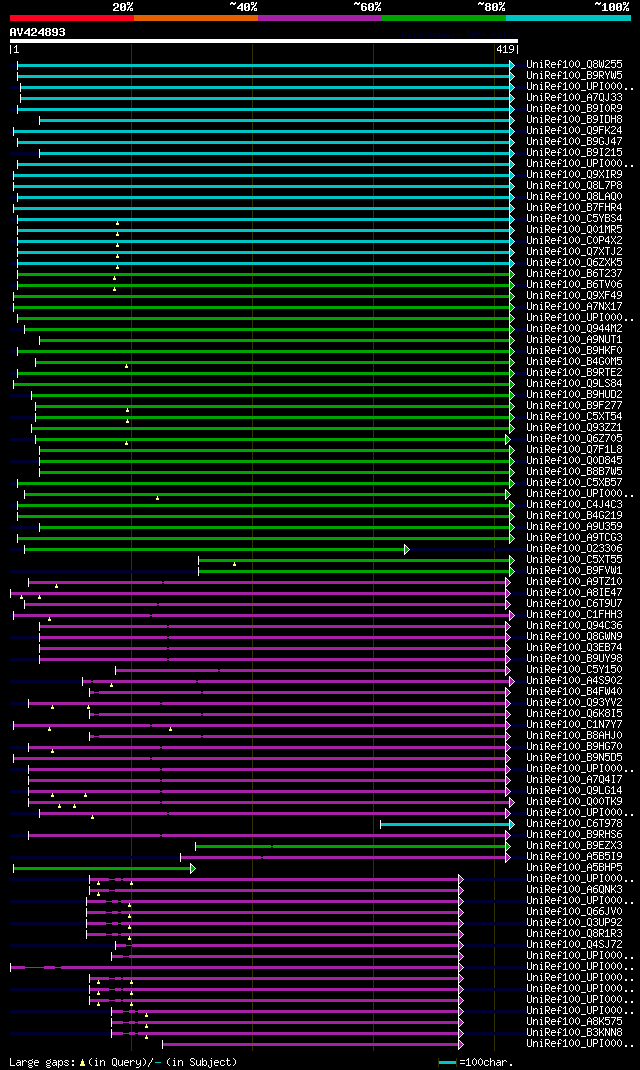
Task: Select the UniRef100_C6T978 label
Action: (574, 824)
